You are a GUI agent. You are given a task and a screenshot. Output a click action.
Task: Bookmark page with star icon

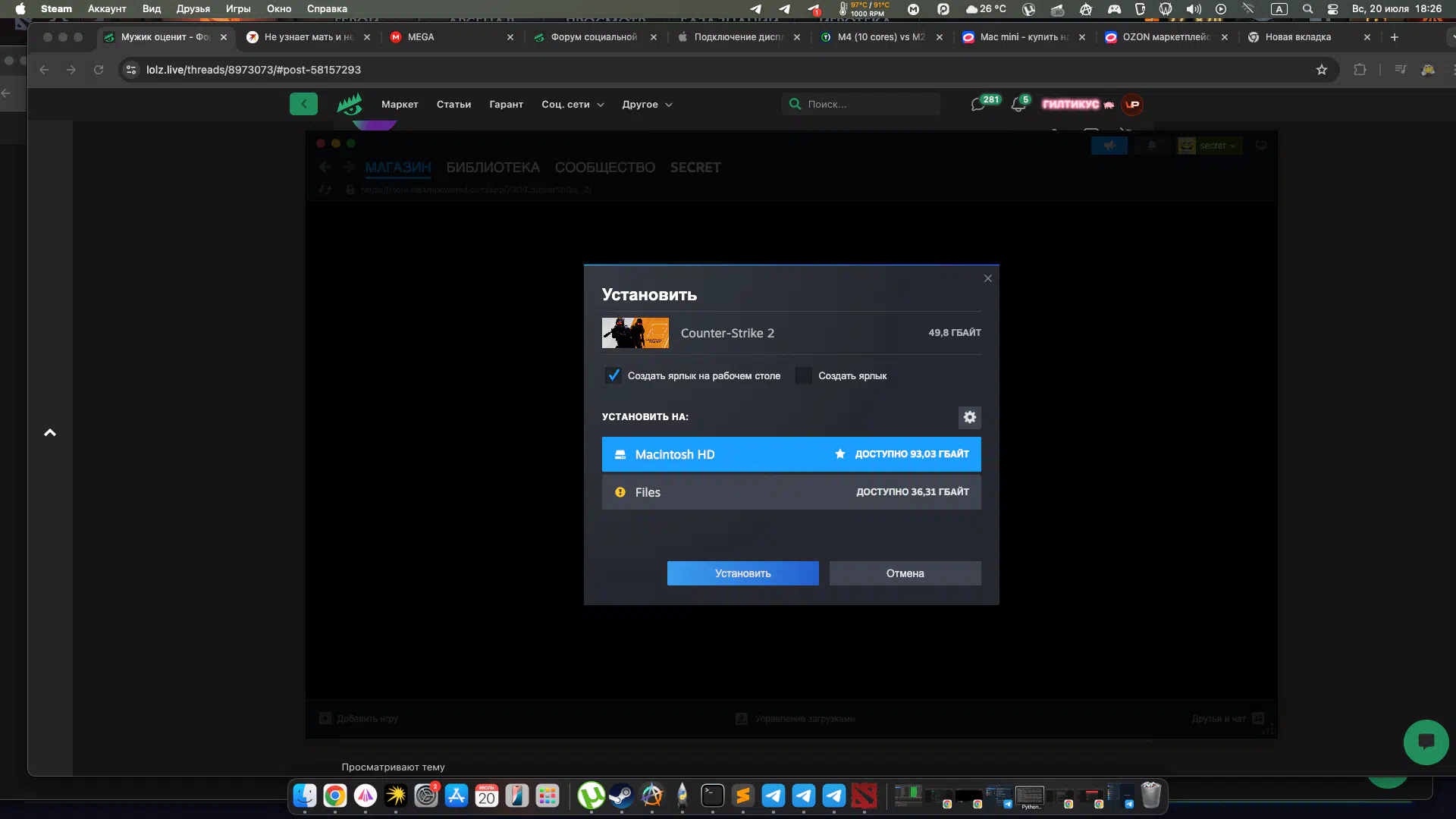tap(1322, 70)
